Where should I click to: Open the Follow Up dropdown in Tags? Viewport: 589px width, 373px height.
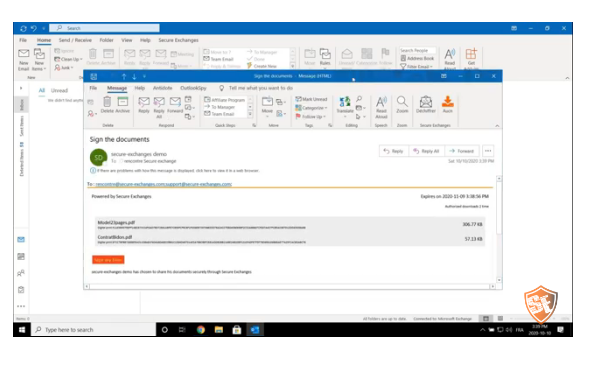(310, 116)
